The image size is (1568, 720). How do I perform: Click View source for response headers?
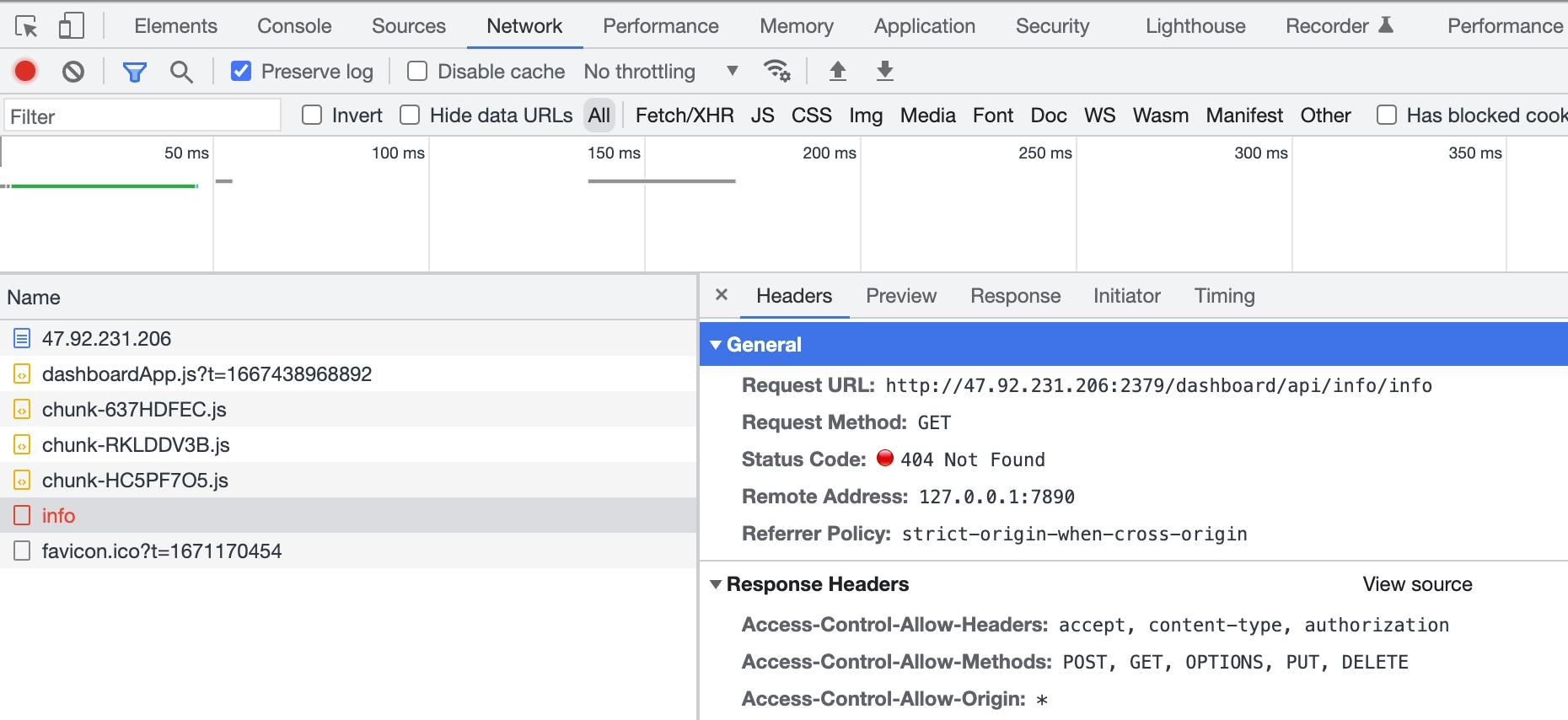[1417, 584]
